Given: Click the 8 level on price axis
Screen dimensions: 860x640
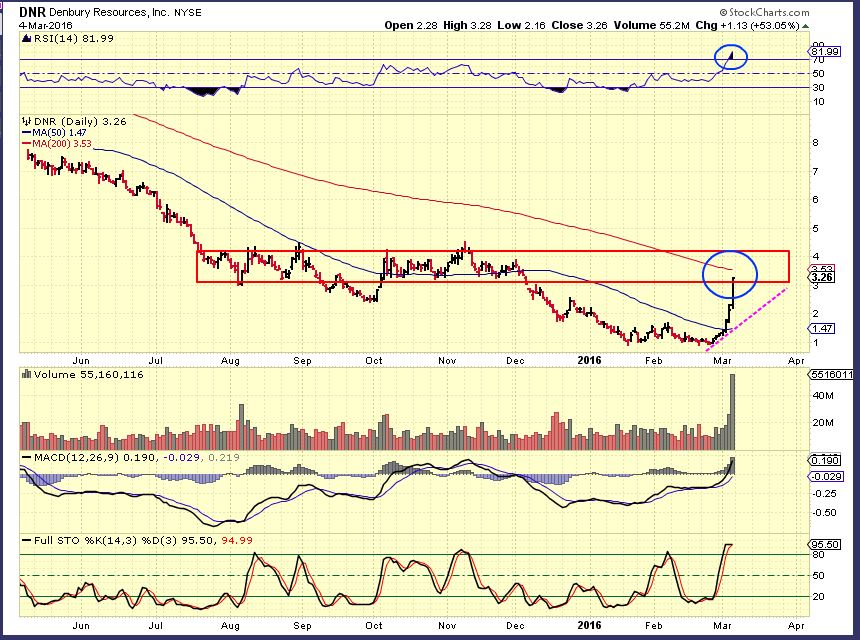Looking at the screenshot, I should coord(816,143).
